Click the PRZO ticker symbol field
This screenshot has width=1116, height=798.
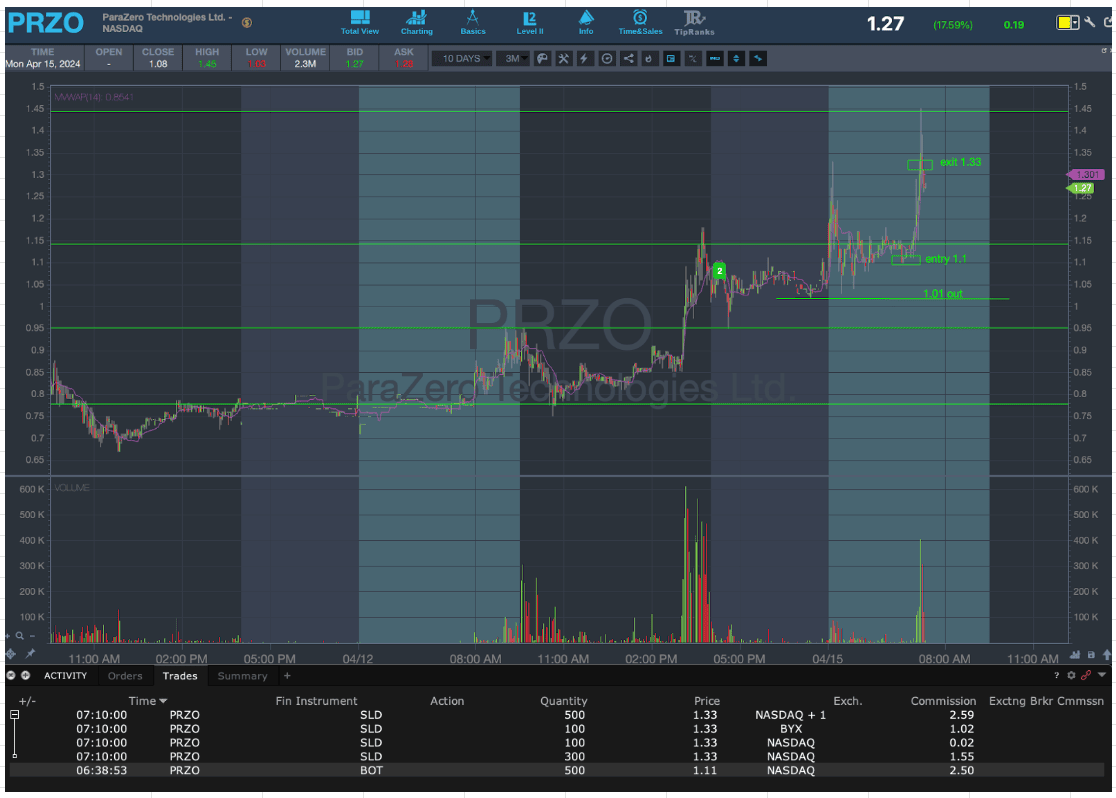[46, 23]
